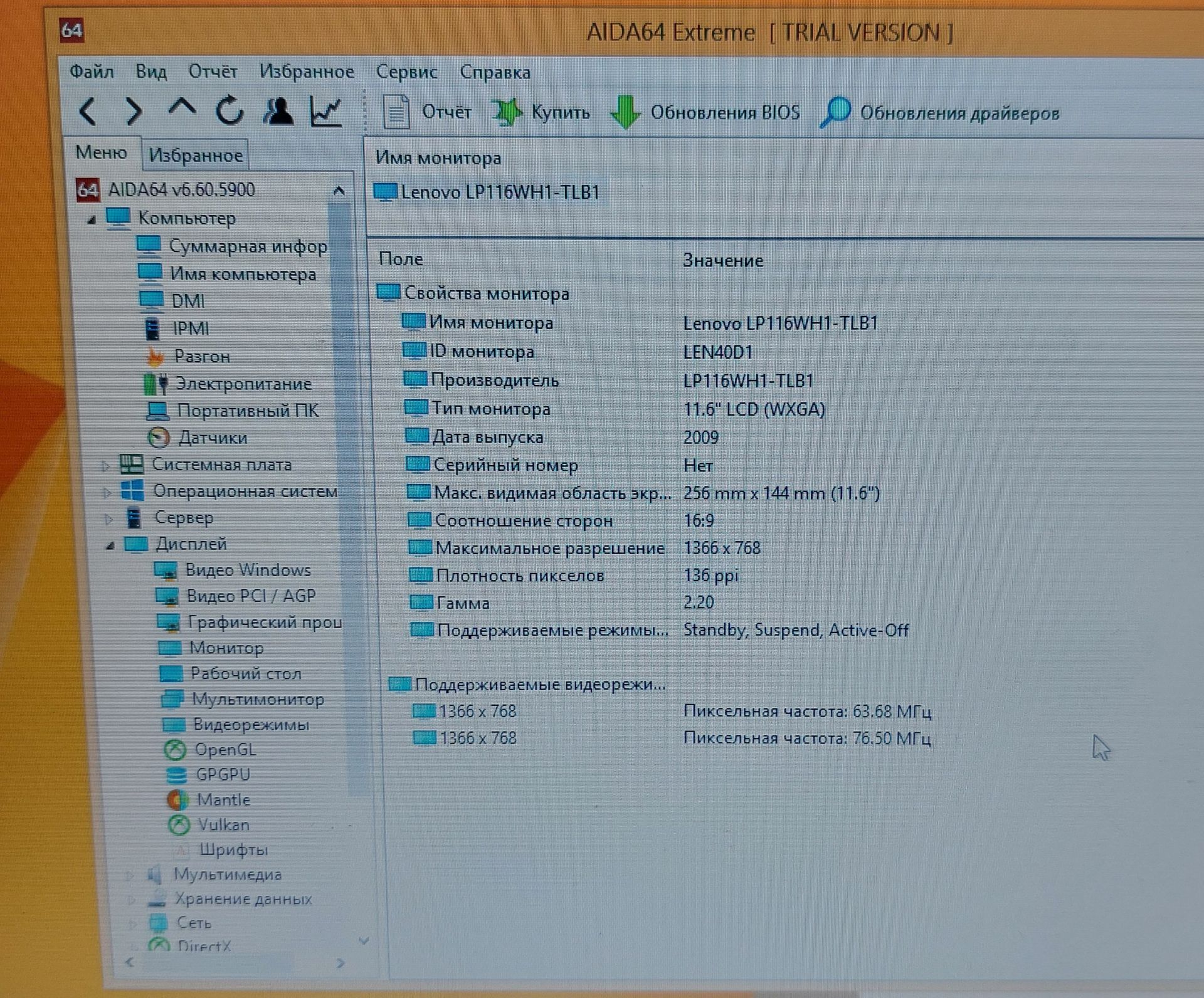The height and width of the screenshot is (998, 1204).
Task: Click the tree scrollbar up arrow
Action: click(x=339, y=190)
